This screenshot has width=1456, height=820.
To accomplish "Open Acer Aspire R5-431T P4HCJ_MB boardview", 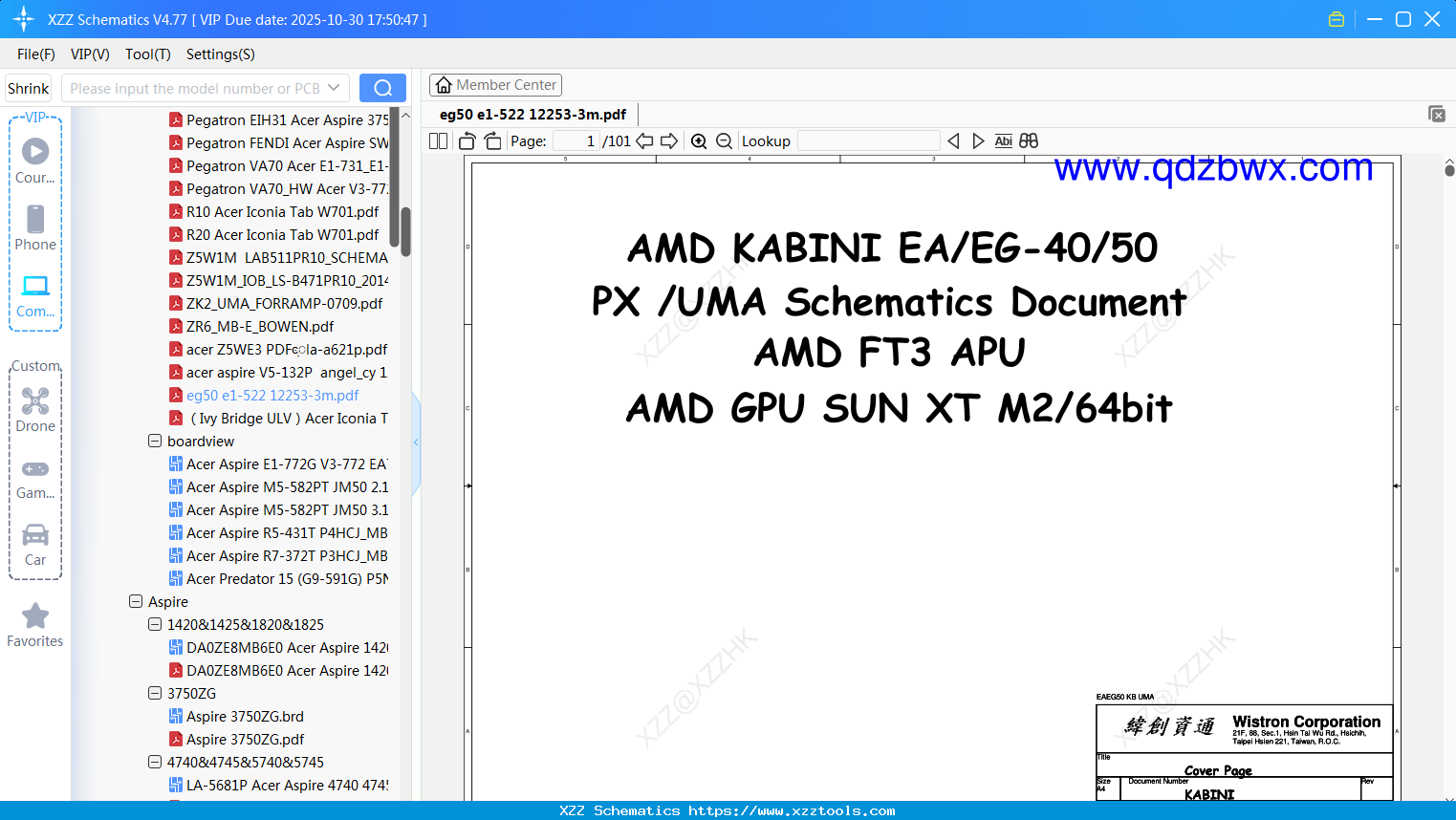I will (x=279, y=533).
